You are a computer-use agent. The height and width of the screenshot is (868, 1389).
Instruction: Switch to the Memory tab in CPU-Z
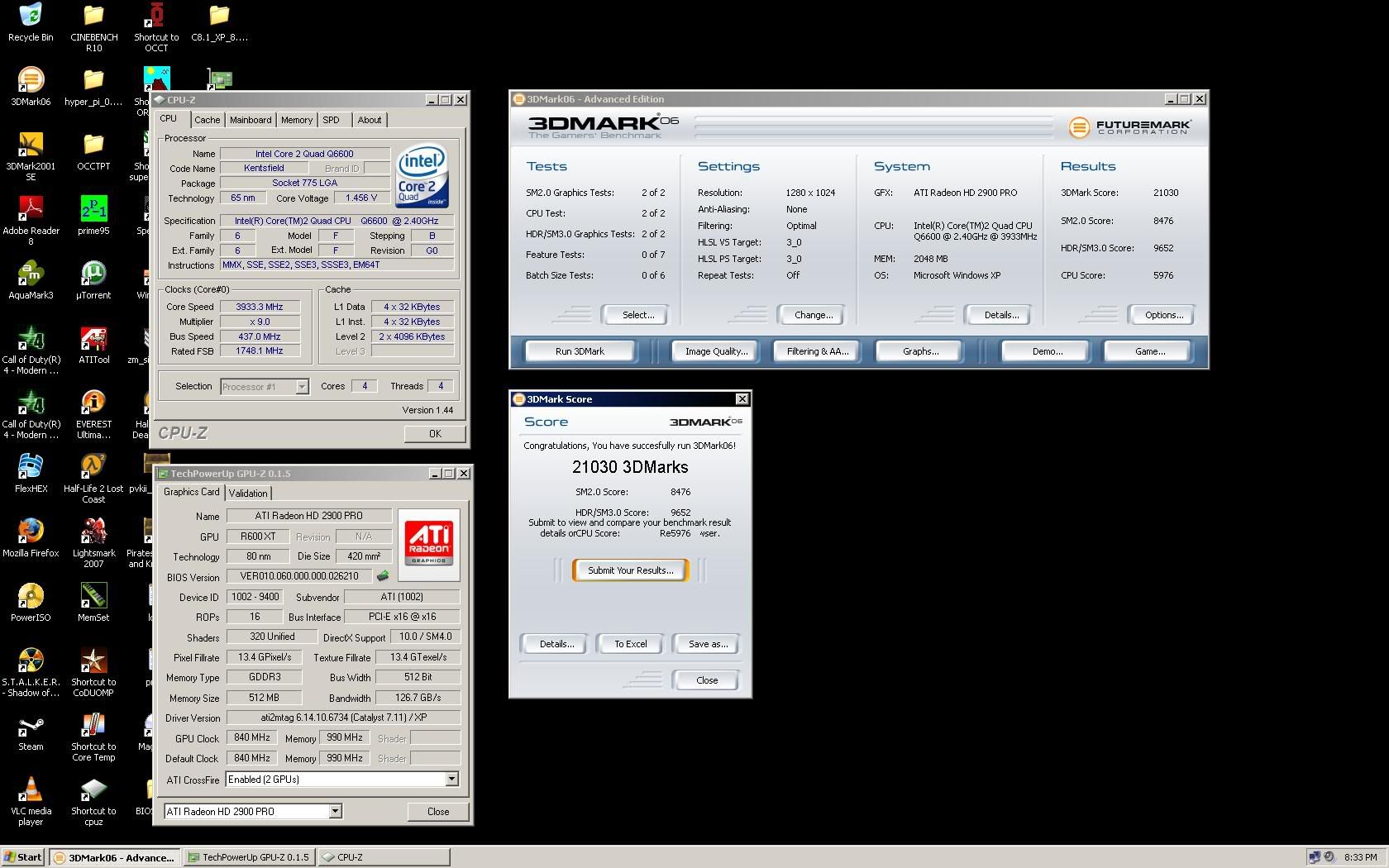[x=297, y=120]
